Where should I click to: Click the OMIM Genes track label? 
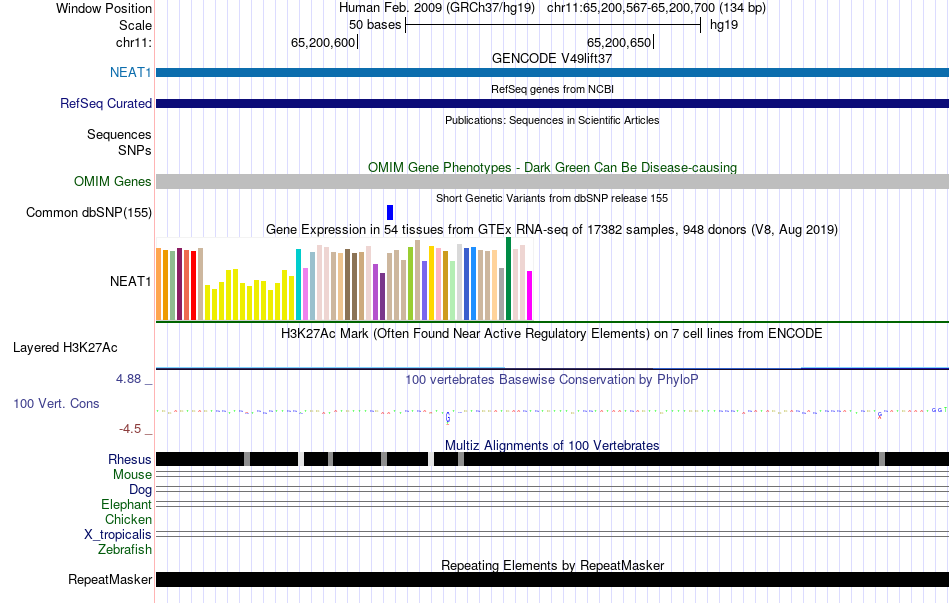coord(113,181)
